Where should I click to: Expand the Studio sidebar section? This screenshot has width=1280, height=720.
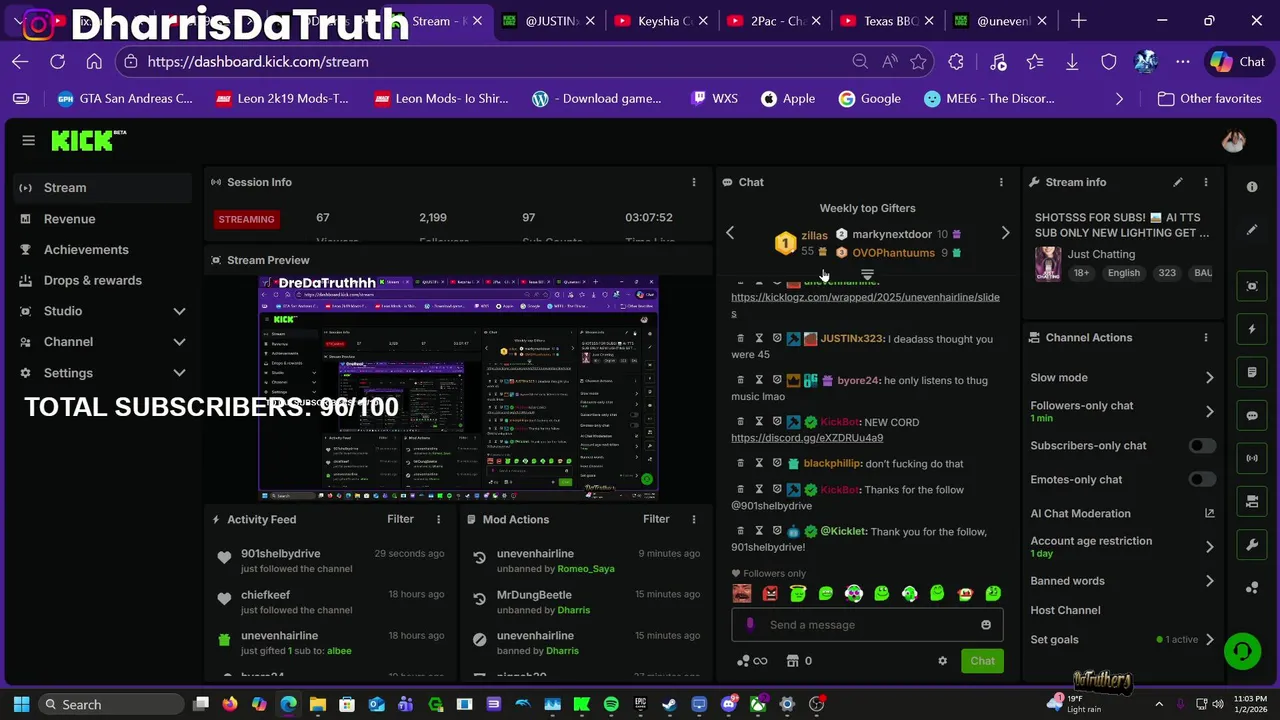pos(179,311)
